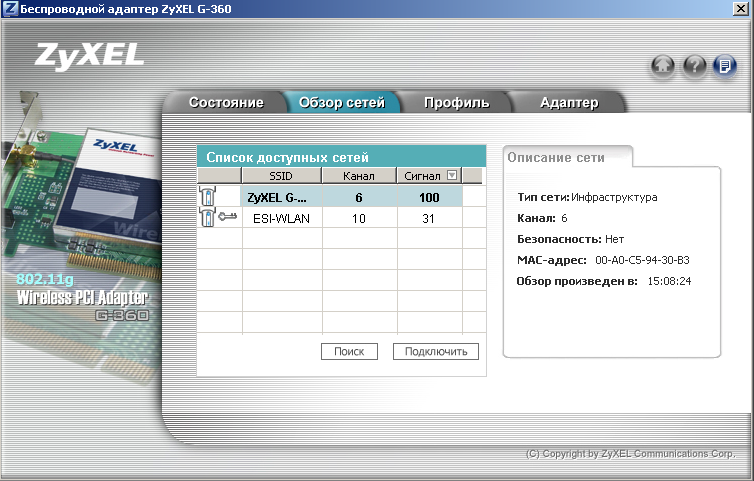Click the Подключить button
Image resolution: width=754 pixels, height=481 pixels.
[436, 352]
